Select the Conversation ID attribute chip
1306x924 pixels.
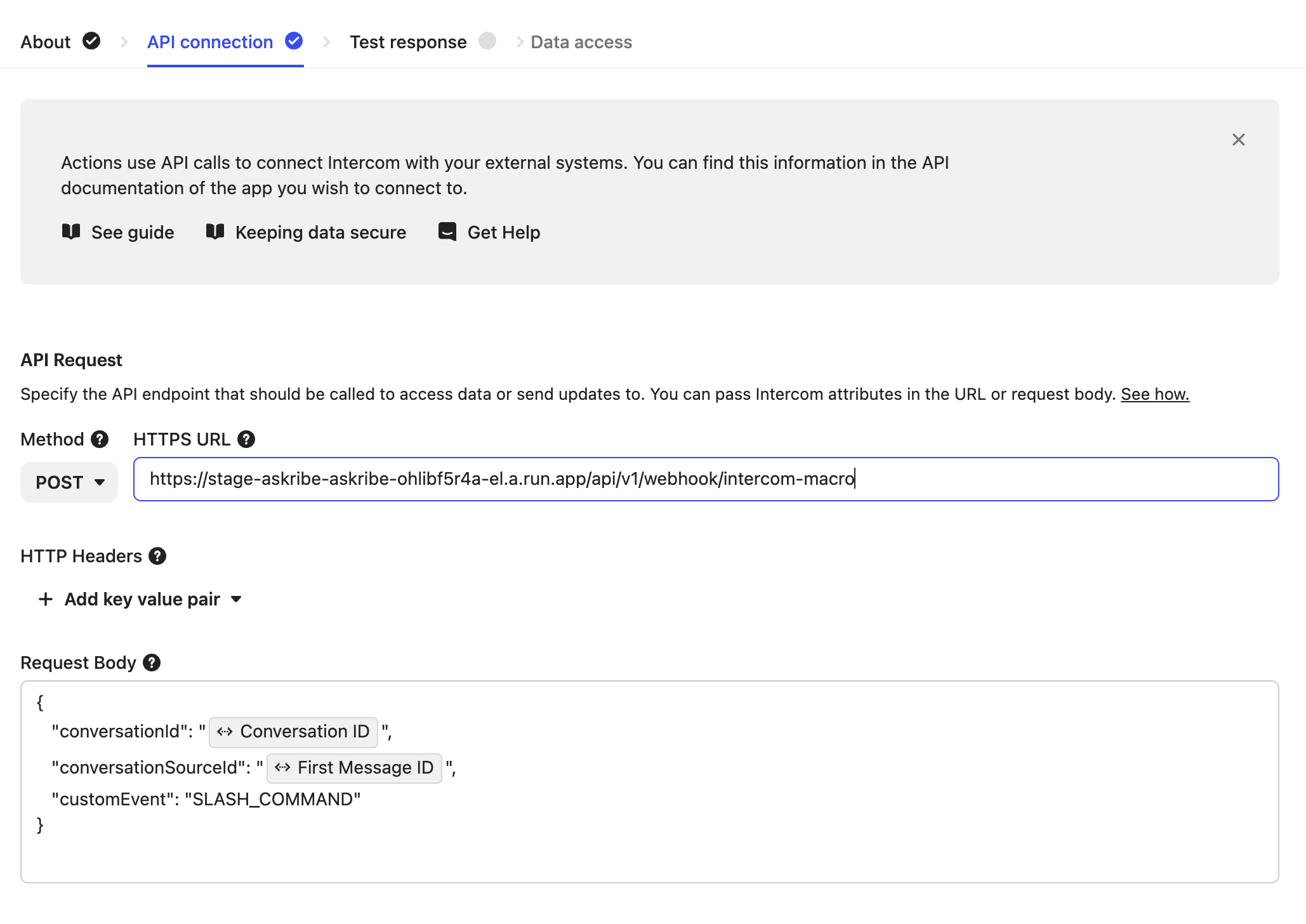[x=293, y=732]
